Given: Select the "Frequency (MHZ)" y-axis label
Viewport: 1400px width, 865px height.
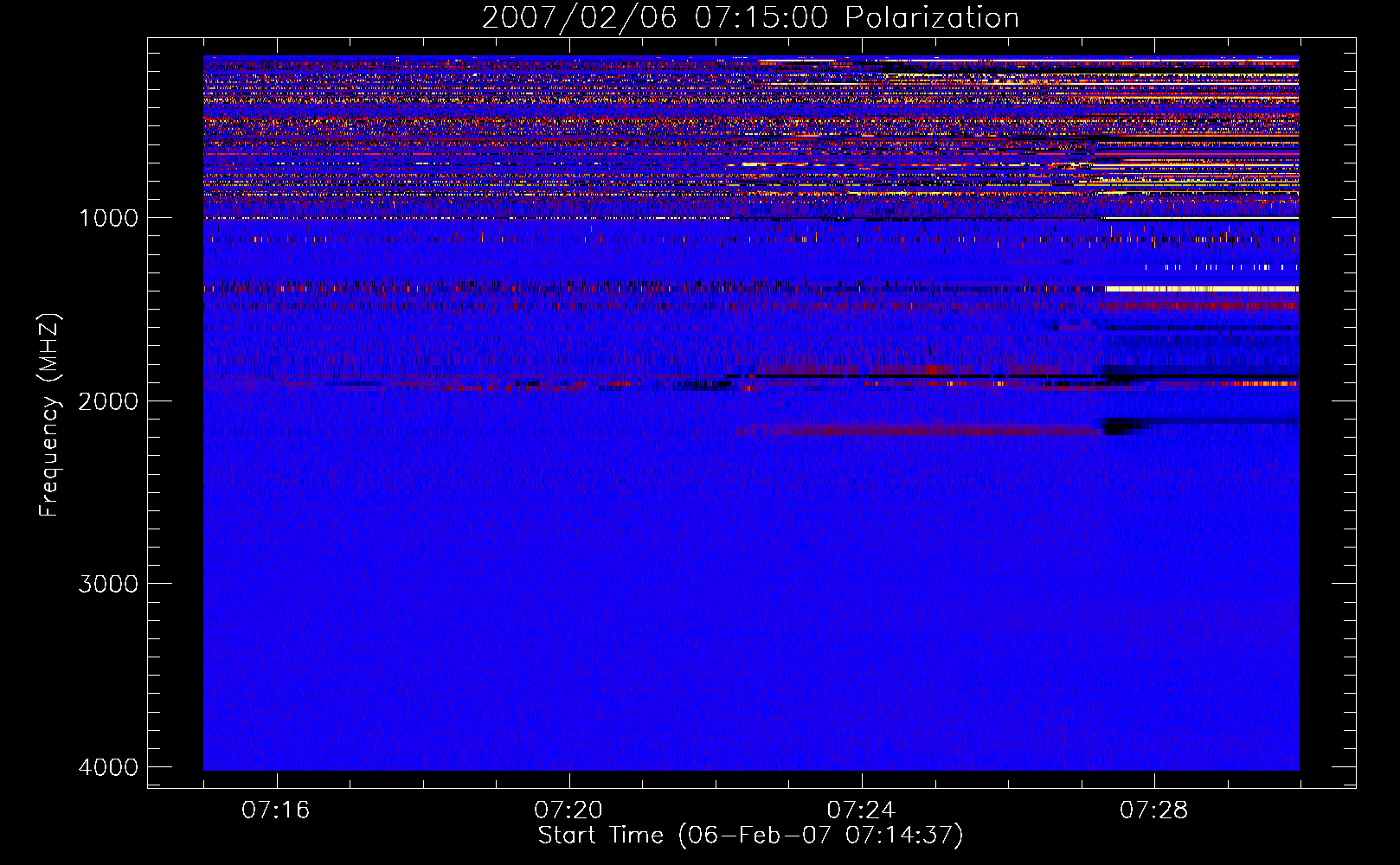Looking at the screenshot, I should 48,415.
